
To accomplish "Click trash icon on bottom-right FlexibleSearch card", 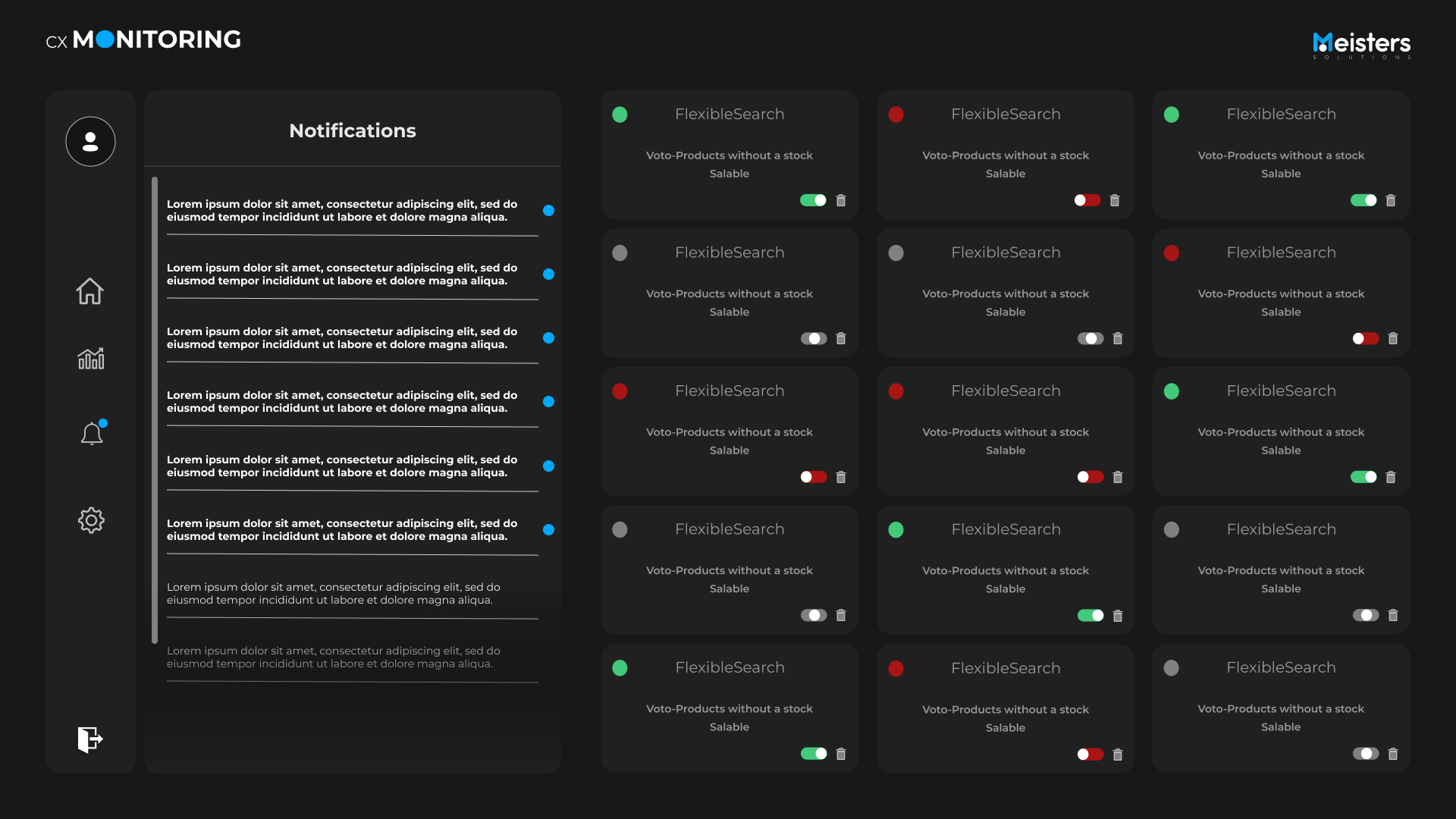I will (1393, 754).
